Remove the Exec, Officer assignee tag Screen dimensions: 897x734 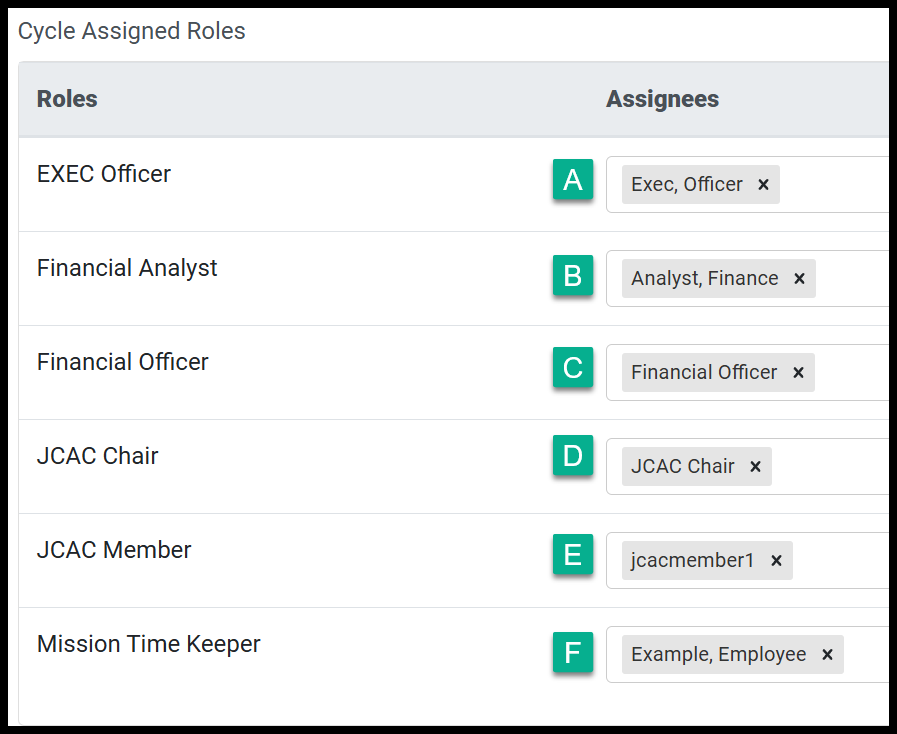[763, 185]
